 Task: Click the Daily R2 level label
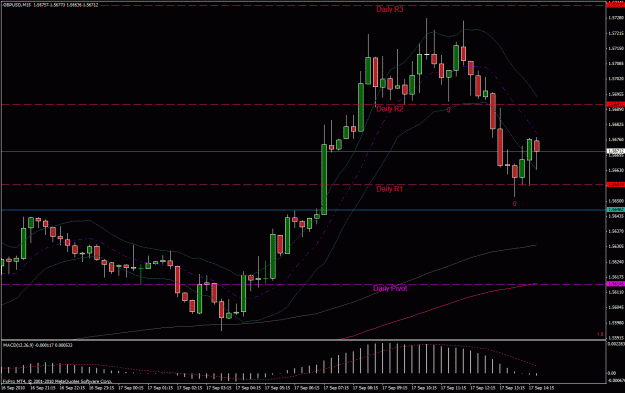click(389, 109)
